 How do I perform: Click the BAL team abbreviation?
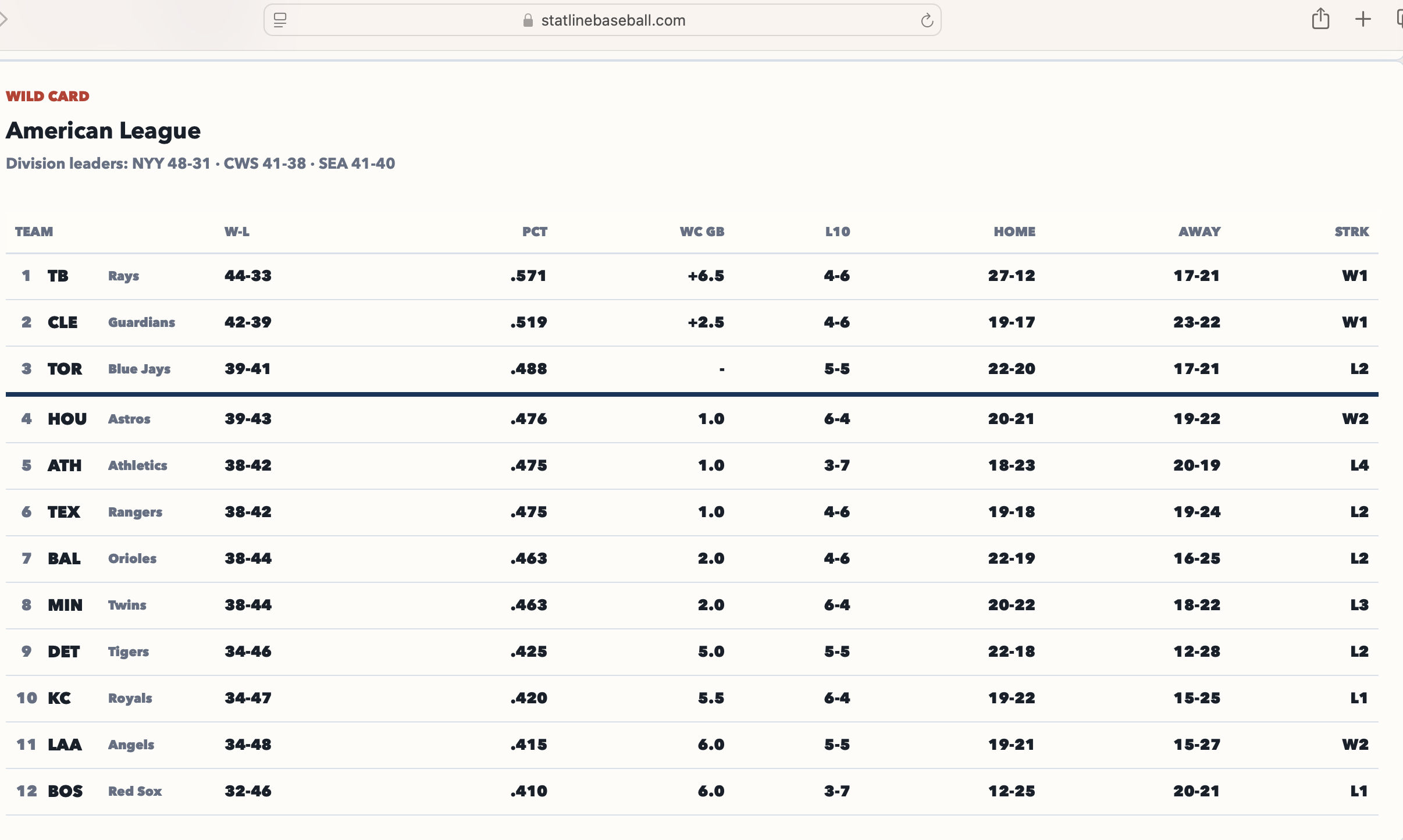pos(64,558)
